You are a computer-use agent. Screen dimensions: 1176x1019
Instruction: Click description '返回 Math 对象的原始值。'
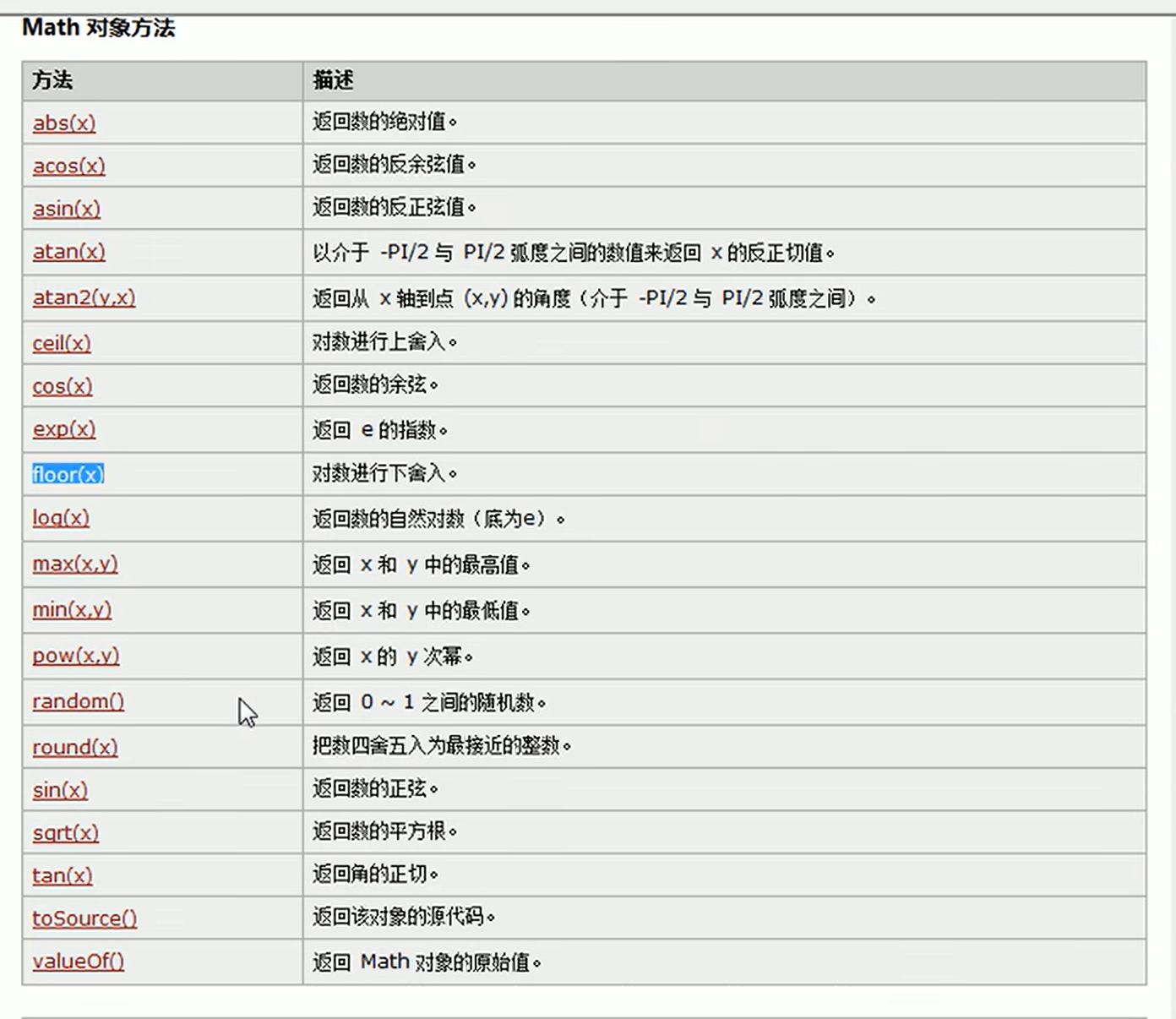point(427,962)
